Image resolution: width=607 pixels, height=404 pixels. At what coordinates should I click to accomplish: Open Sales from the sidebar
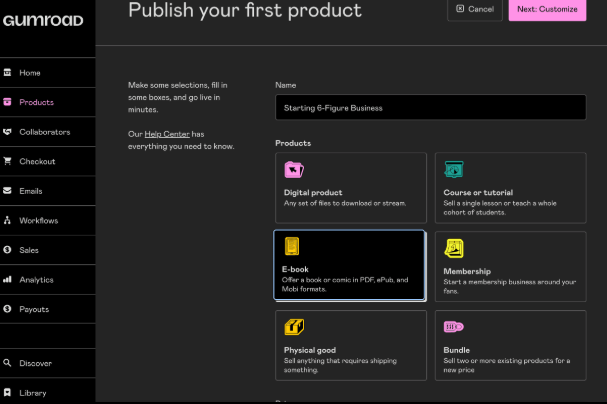48,250
